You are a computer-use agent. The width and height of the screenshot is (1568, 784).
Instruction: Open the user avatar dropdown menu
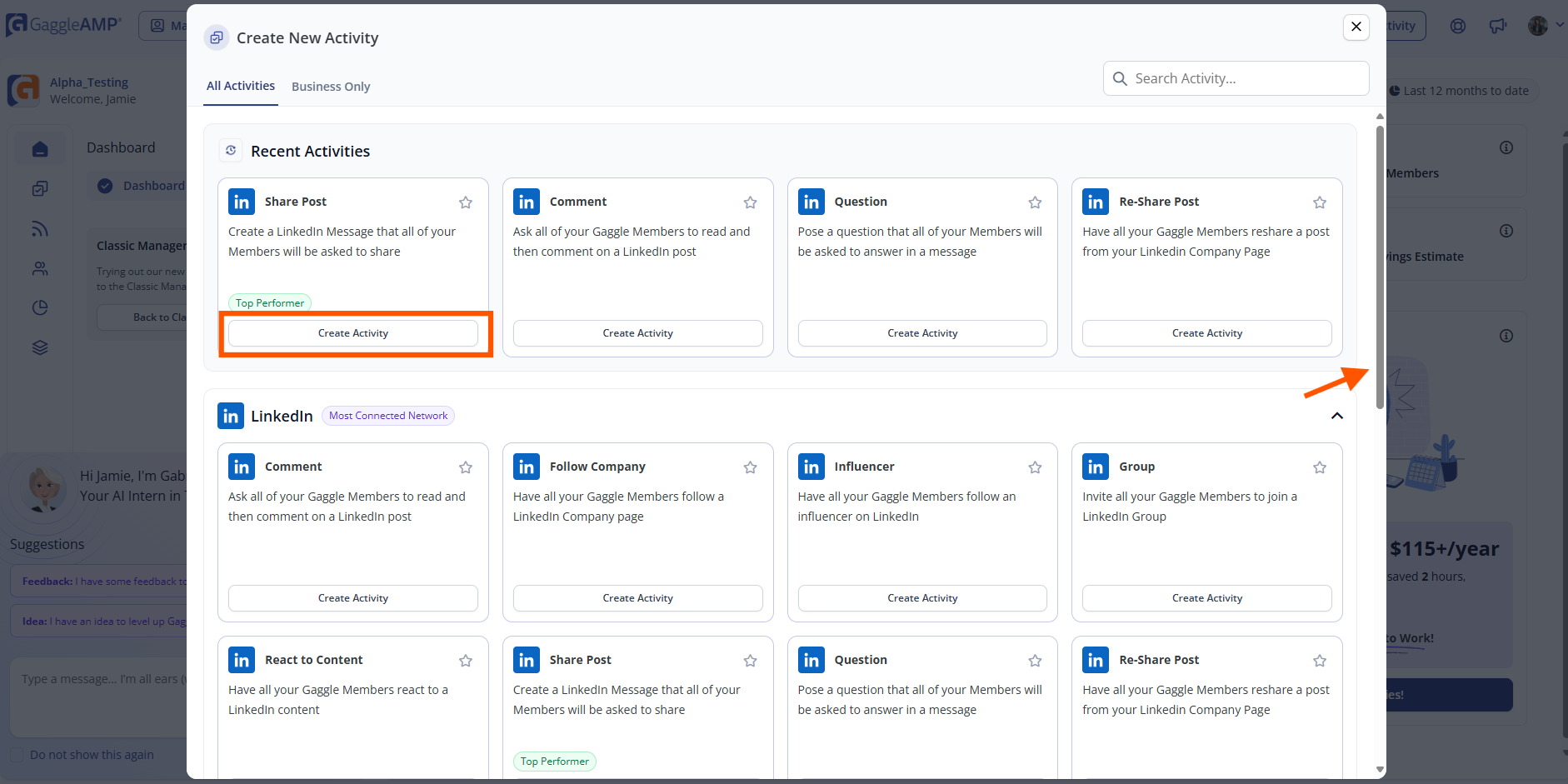[1546, 26]
